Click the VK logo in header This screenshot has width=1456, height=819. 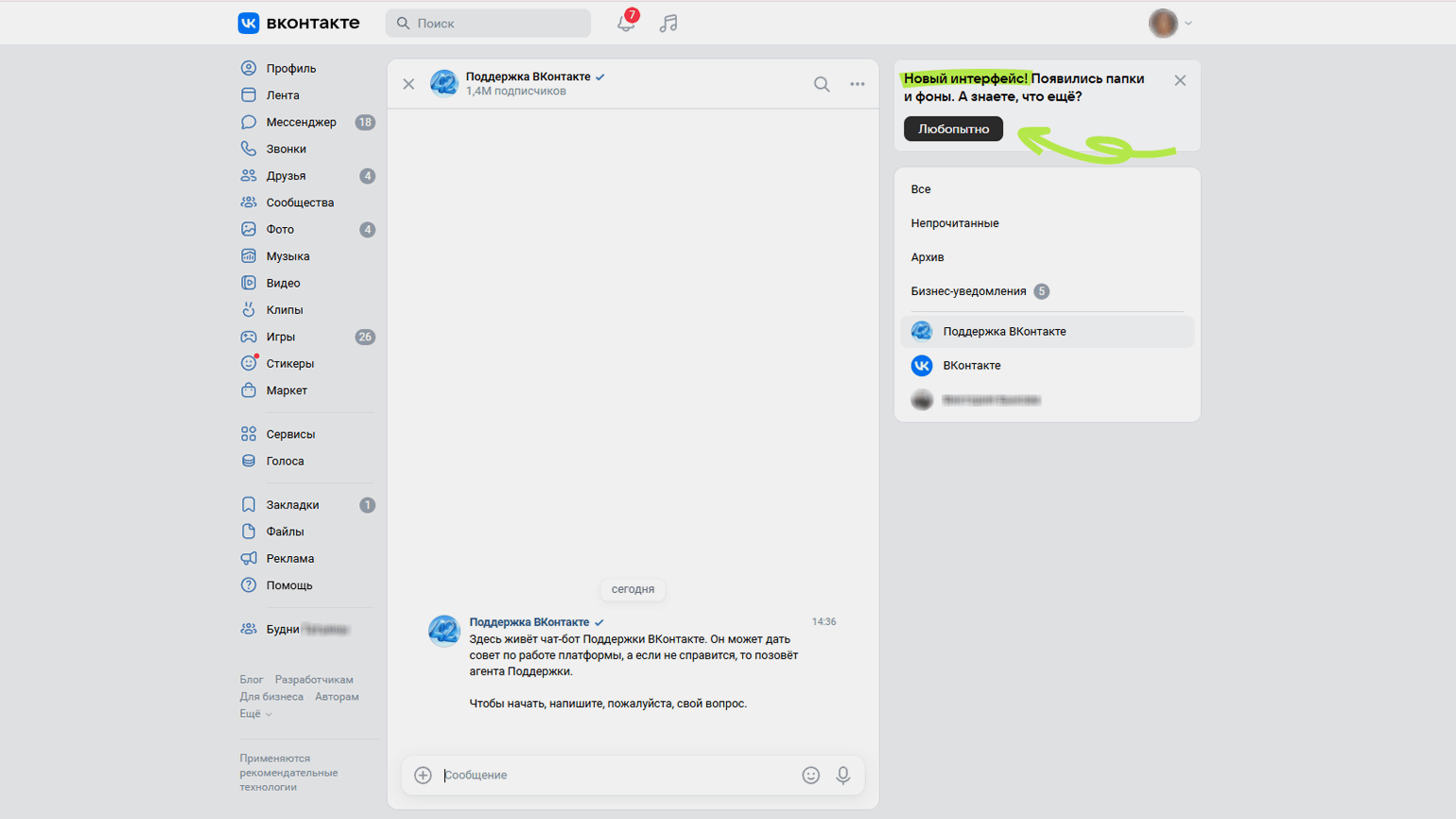pos(298,23)
